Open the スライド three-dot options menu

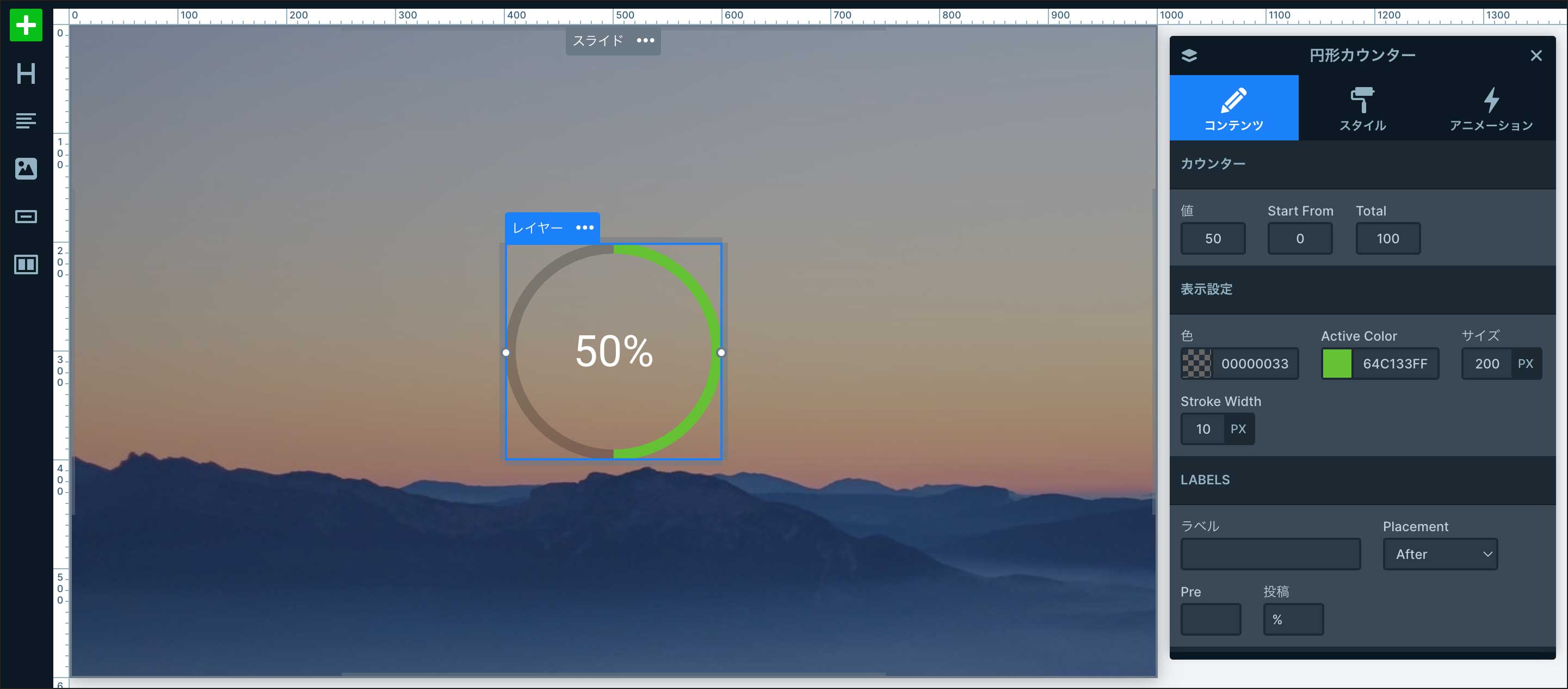[x=645, y=41]
